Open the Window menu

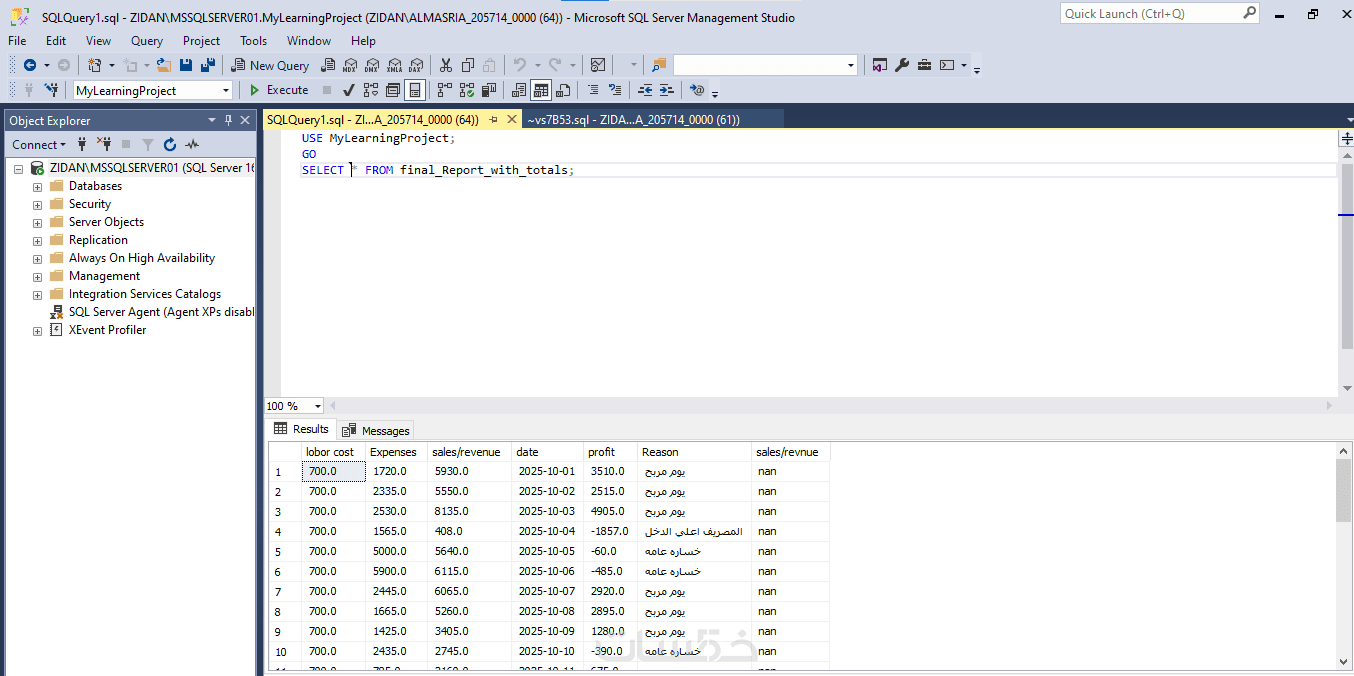[309, 41]
